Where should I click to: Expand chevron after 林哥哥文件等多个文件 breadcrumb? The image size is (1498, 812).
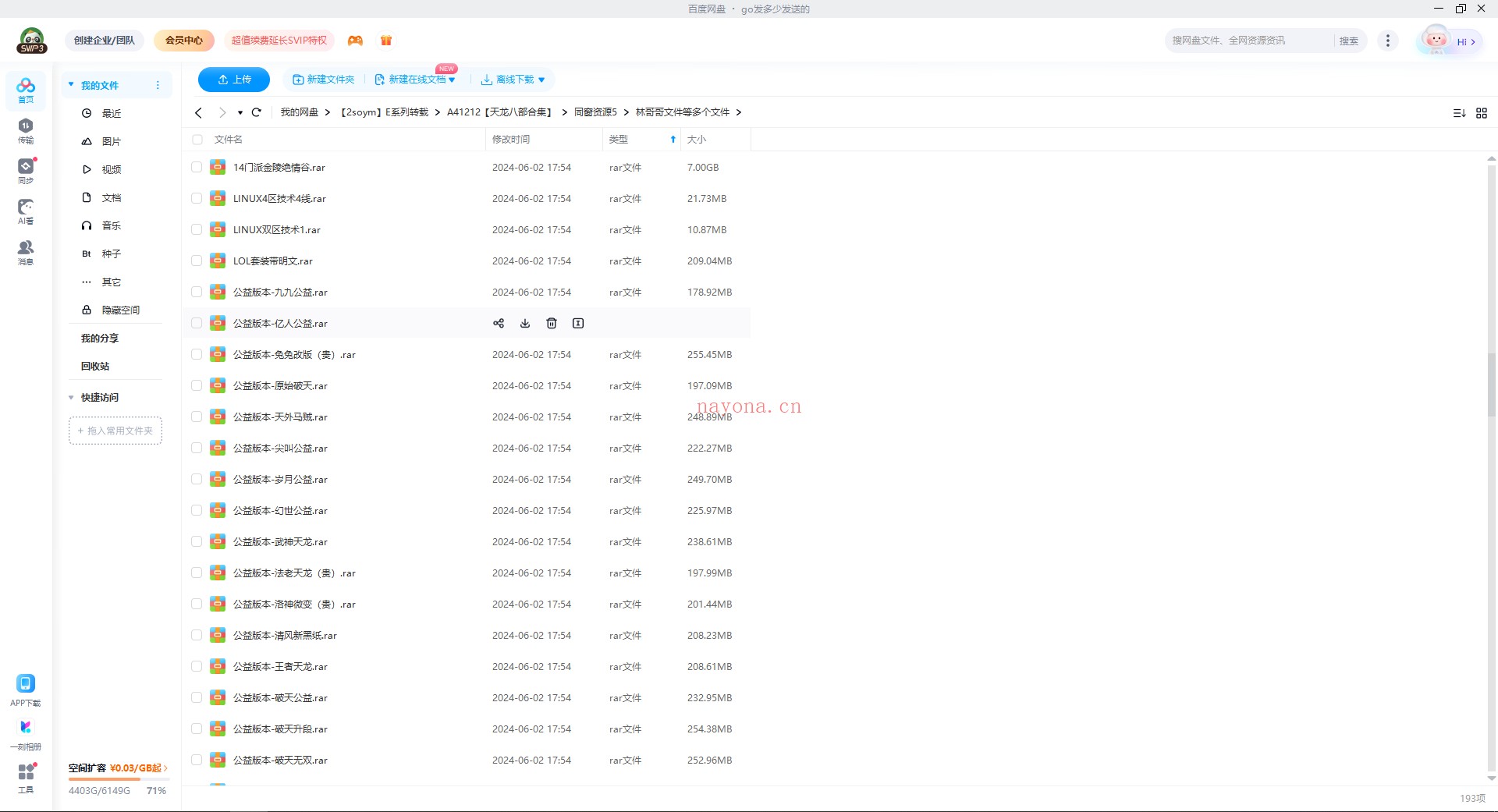click(738, 112)
